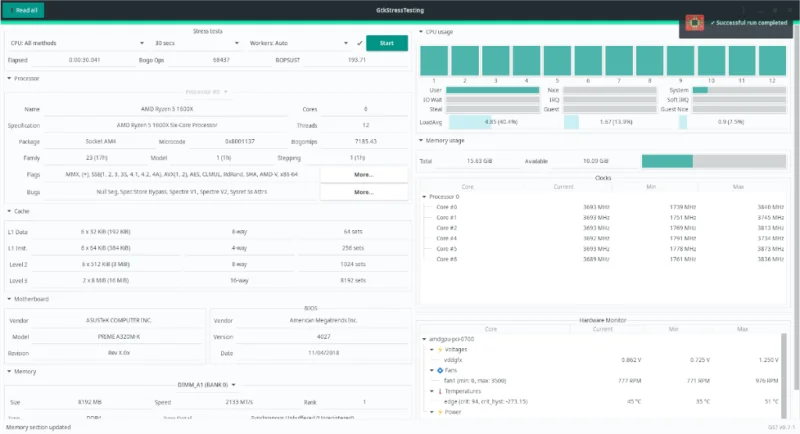The height and width of the screenshot is (434, 800).
Task: Select the Core #6 clock row
Action: pos(603,260)
